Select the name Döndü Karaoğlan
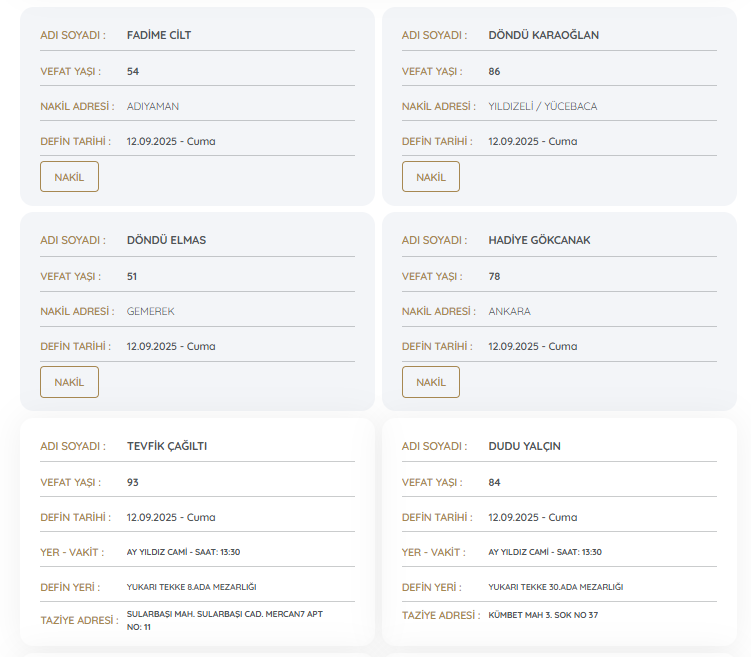The width and height of the screenshot is (751, 657). point(543,35)
